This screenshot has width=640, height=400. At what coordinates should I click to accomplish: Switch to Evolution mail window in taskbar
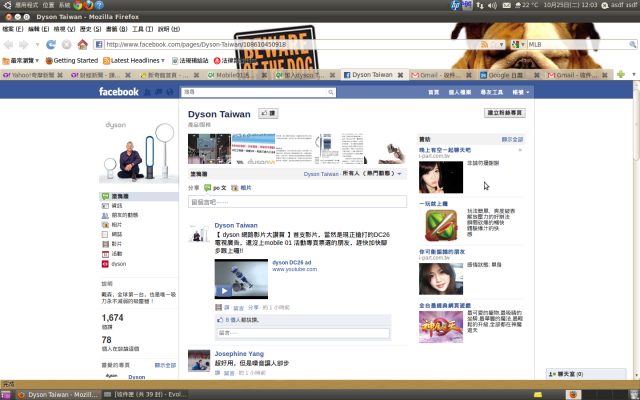click(x=145, y=395)
